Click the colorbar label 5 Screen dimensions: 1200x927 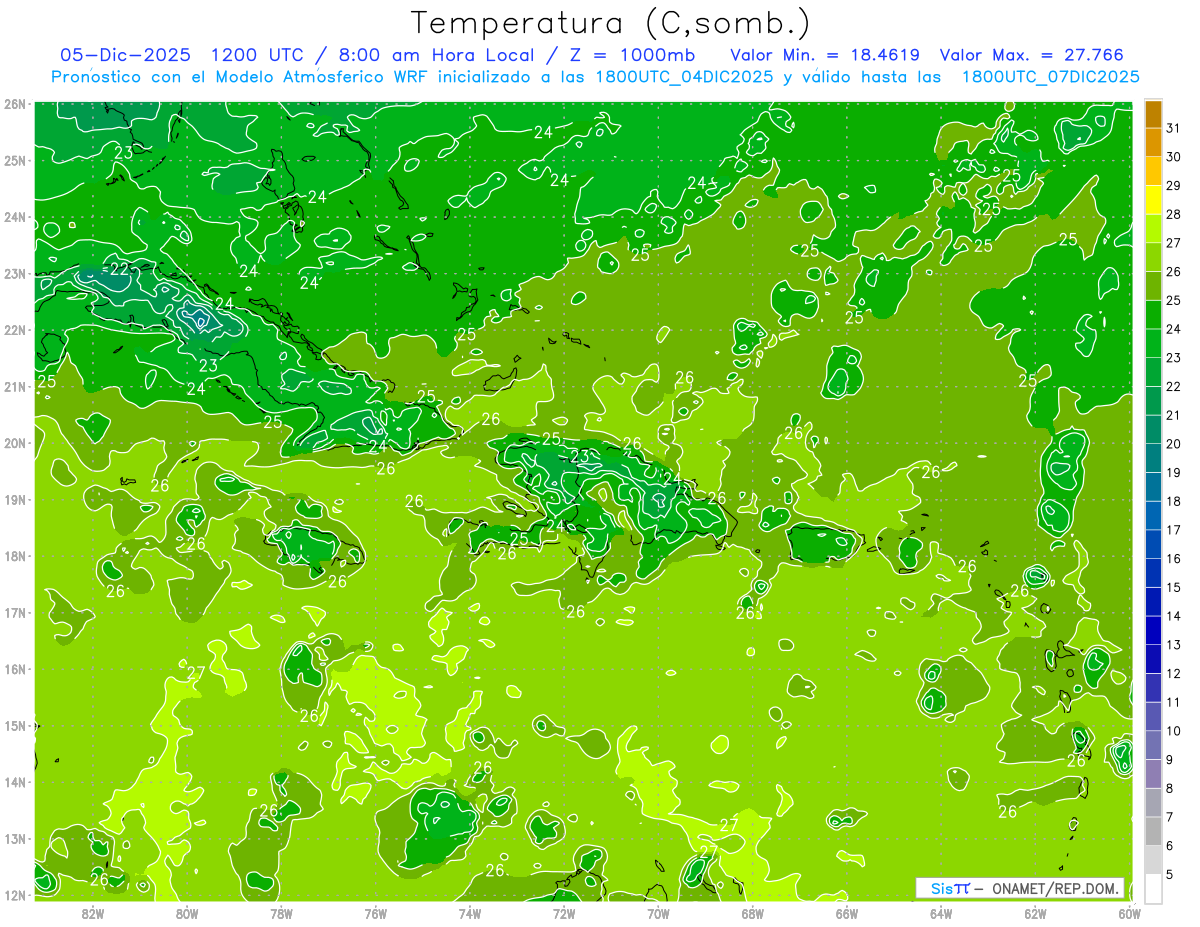[1171, 875]
